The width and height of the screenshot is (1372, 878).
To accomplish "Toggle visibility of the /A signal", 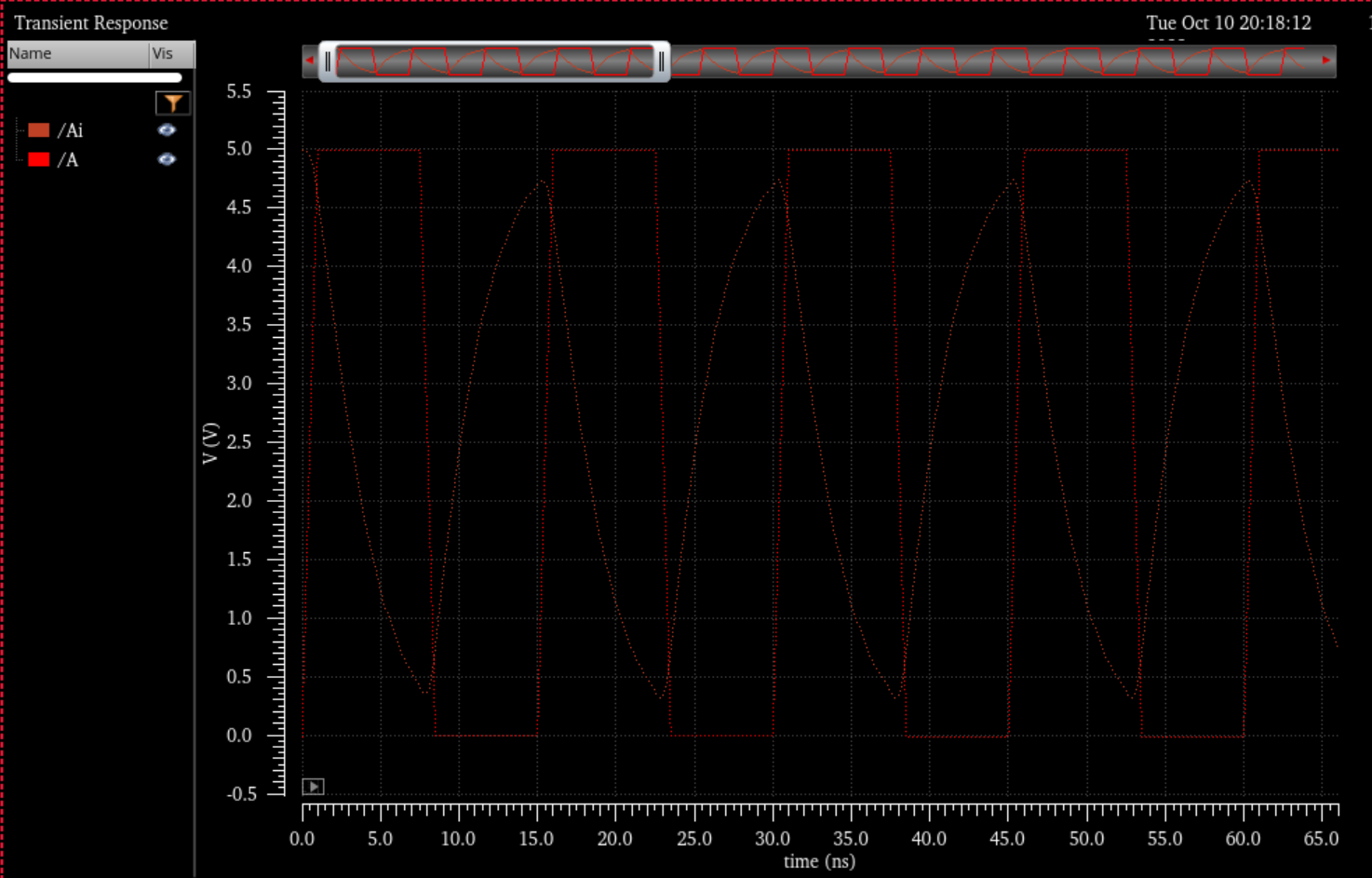I will click(x=167, y=159).
